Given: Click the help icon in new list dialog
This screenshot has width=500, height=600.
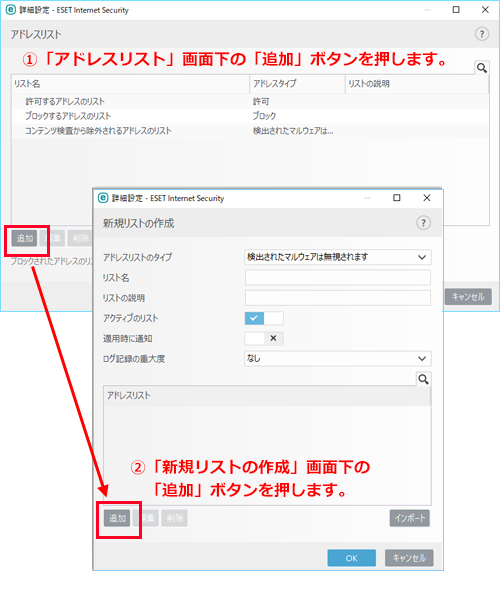Looking at the screenshot, I should [423, 223].
